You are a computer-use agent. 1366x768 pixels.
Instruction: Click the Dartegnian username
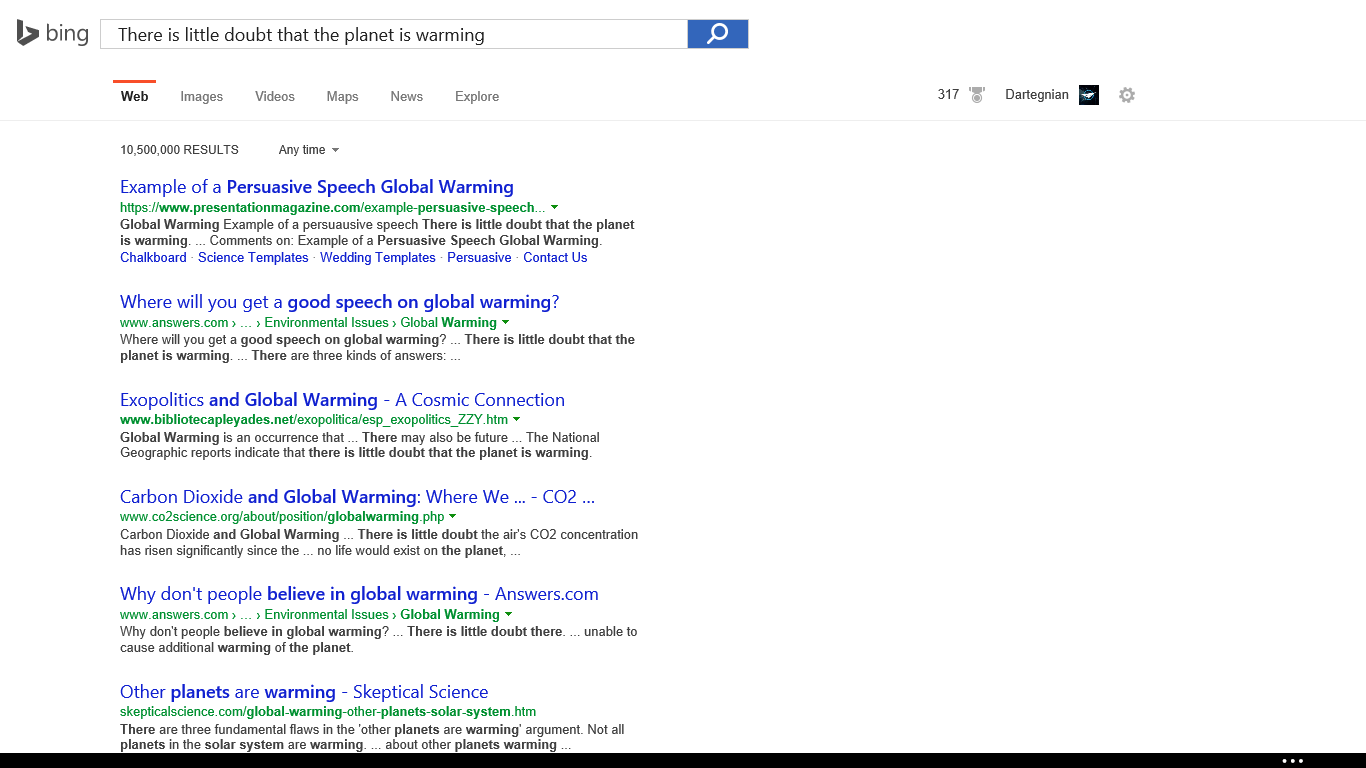[x=1037, y=95]
